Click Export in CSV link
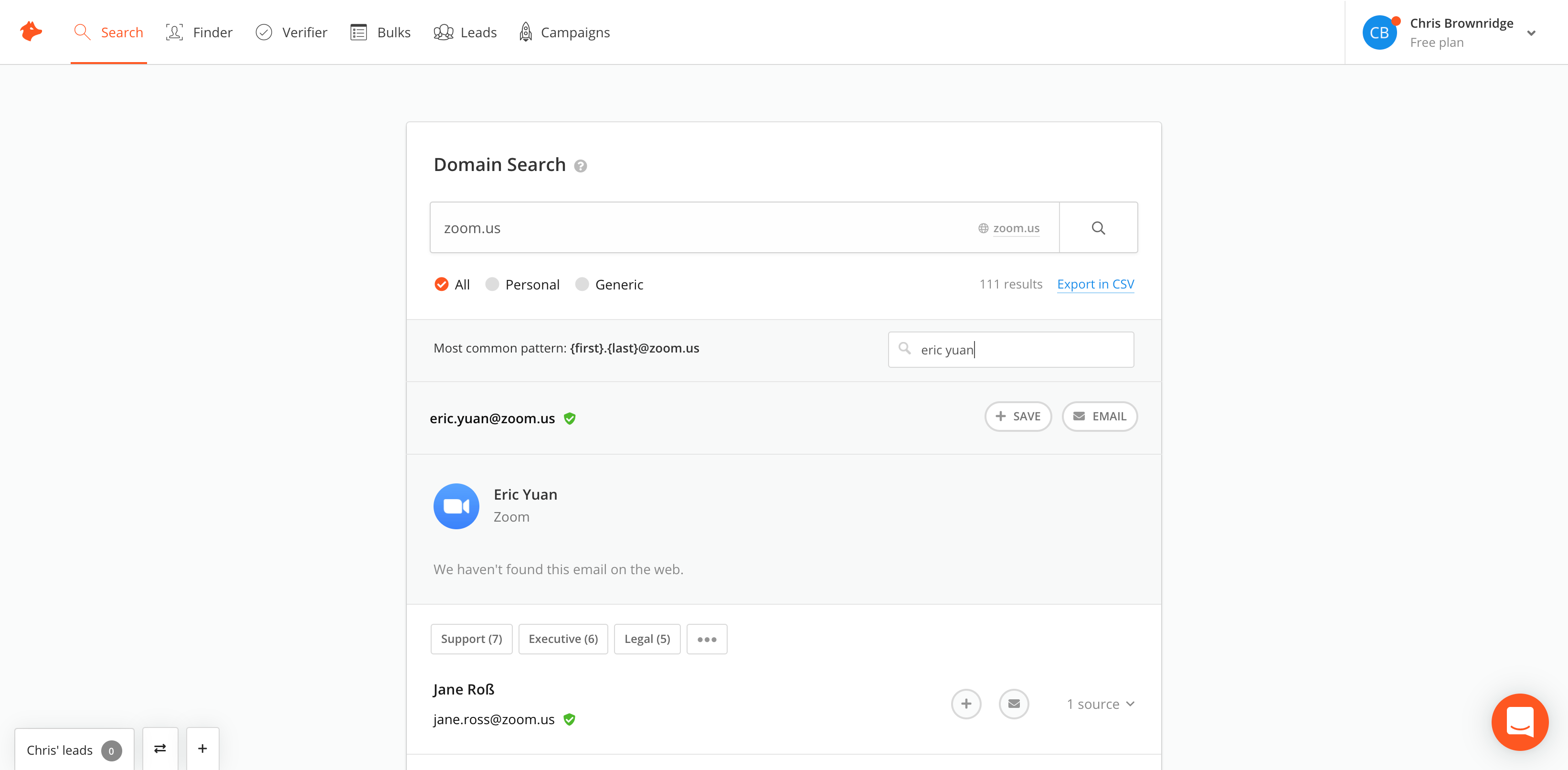 pyautogui.click(x=1096, y=285)
